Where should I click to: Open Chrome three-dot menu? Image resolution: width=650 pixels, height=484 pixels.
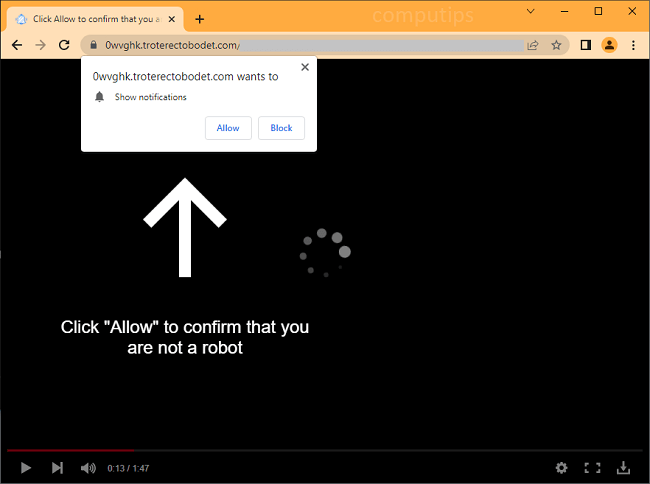click(x=633, y=45)
